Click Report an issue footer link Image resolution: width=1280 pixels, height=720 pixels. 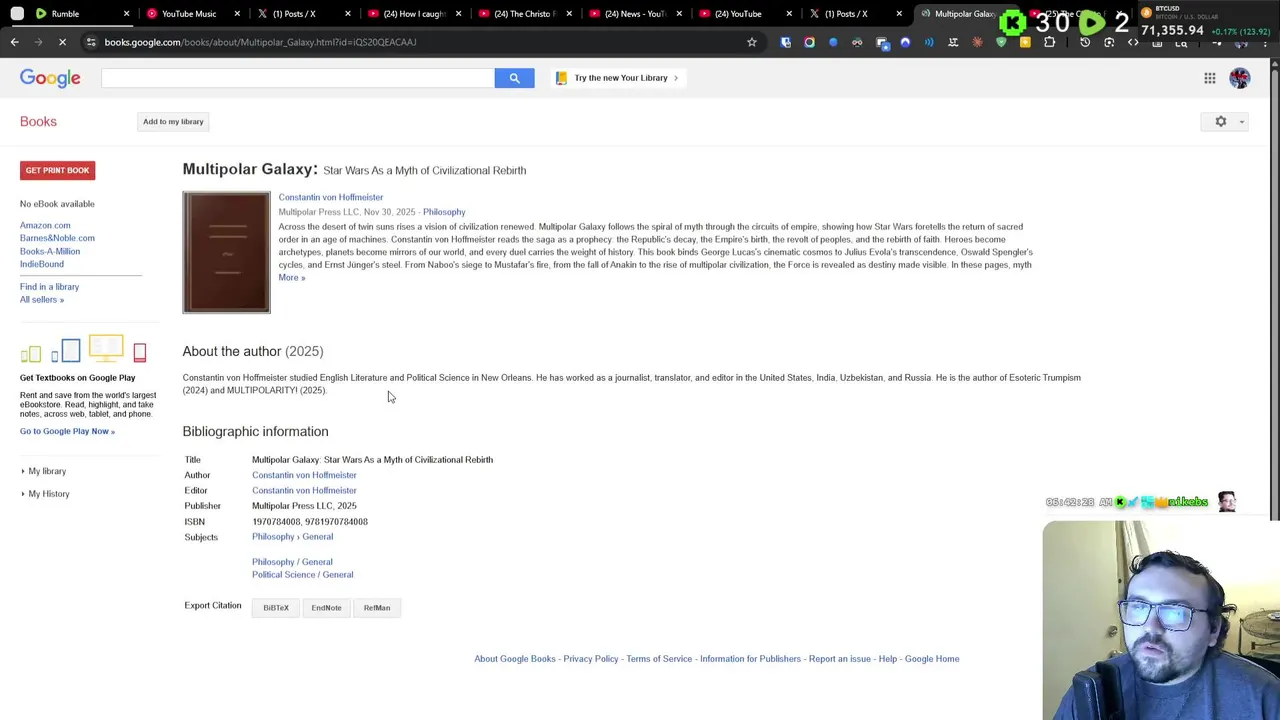coord(840,659)
